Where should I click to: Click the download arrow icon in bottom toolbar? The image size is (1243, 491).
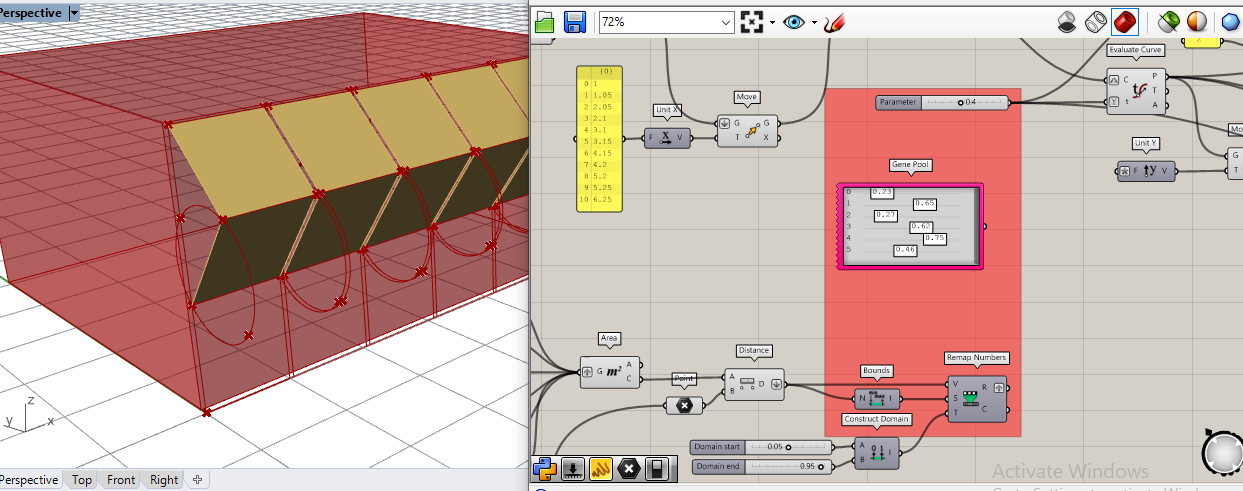tap(573, 468)
